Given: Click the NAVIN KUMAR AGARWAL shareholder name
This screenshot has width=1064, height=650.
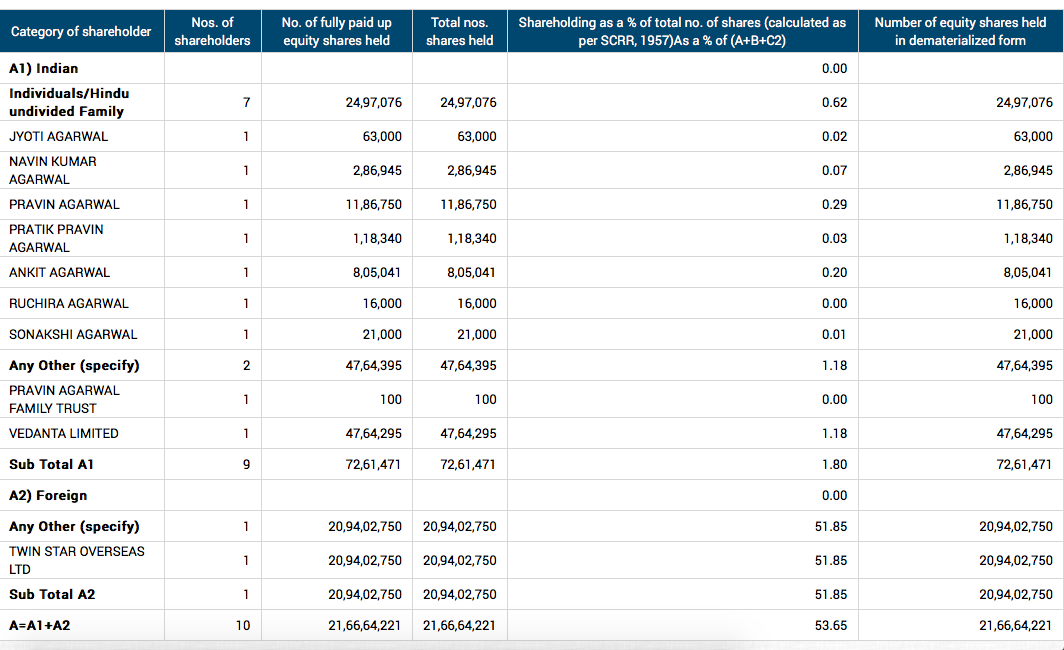Looking at the screenshot, I should point(53,170).
